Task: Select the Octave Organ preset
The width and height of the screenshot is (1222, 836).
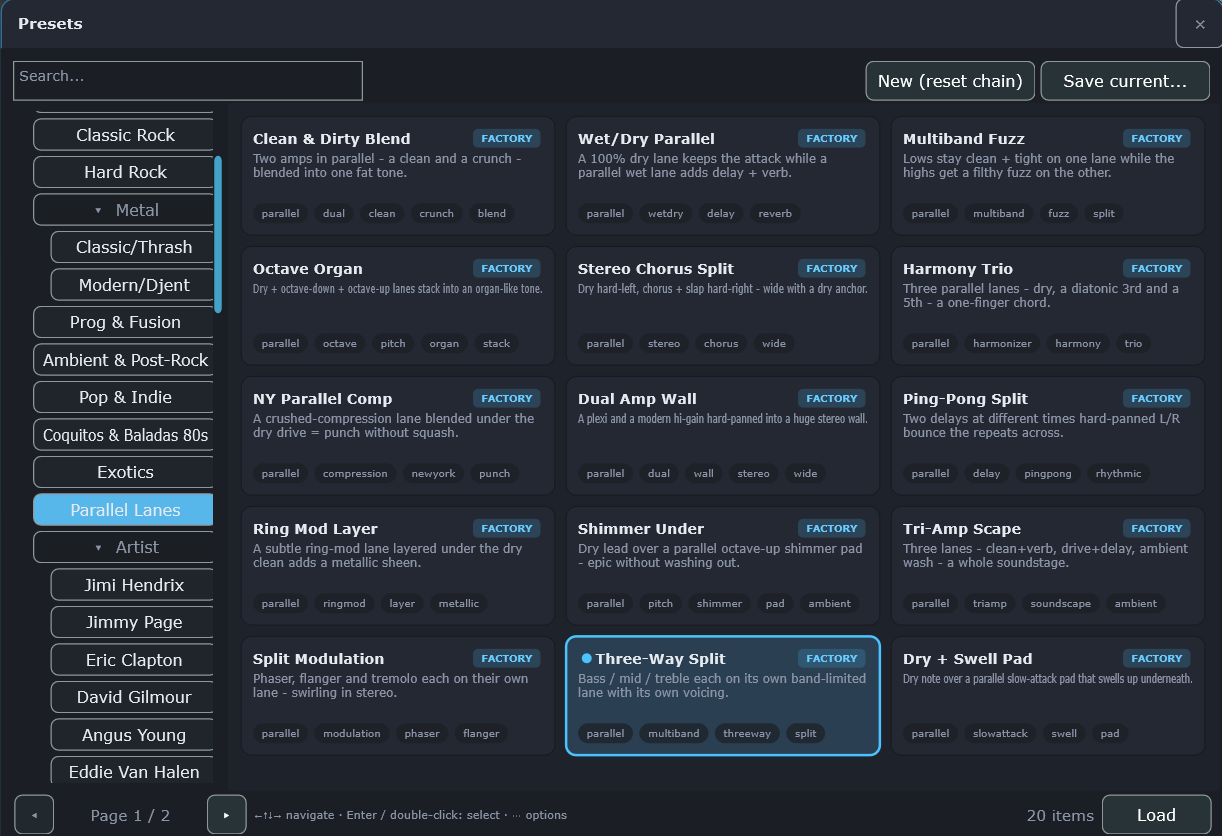Action: pyautogui.click(x=398, y=306)
